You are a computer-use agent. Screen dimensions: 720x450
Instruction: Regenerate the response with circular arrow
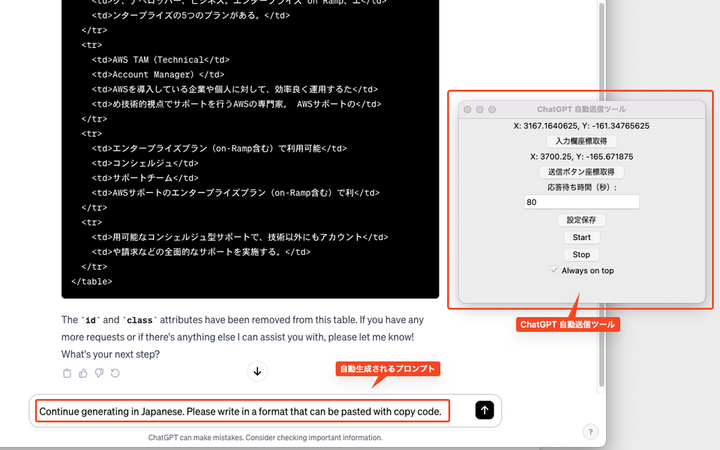tap(115, 373)
